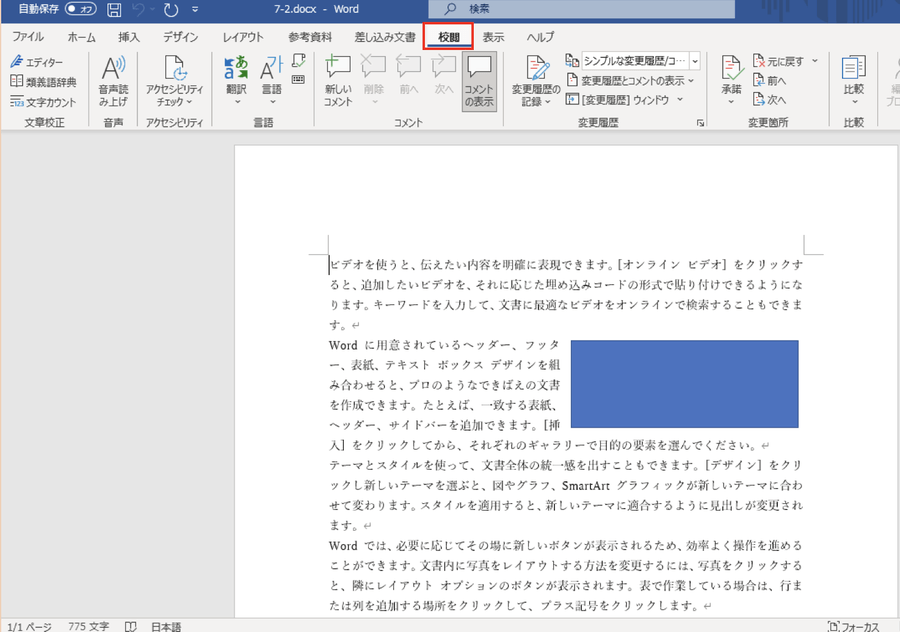The image size is (900, 632).
Task: Open the ファイル tab
Action: (27, 37)
